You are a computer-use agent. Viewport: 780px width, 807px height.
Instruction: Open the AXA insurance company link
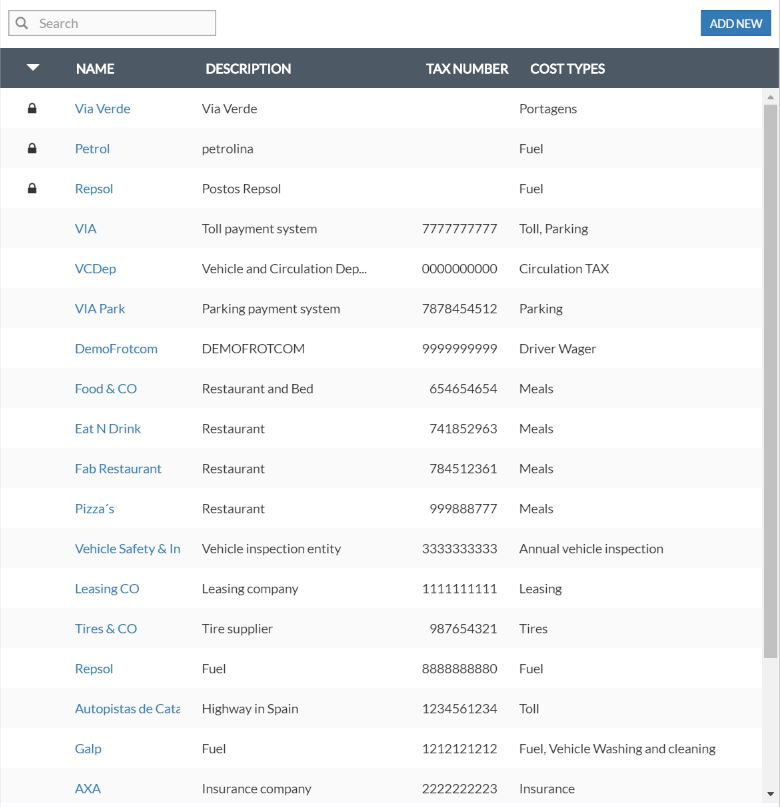pos(88,789)
